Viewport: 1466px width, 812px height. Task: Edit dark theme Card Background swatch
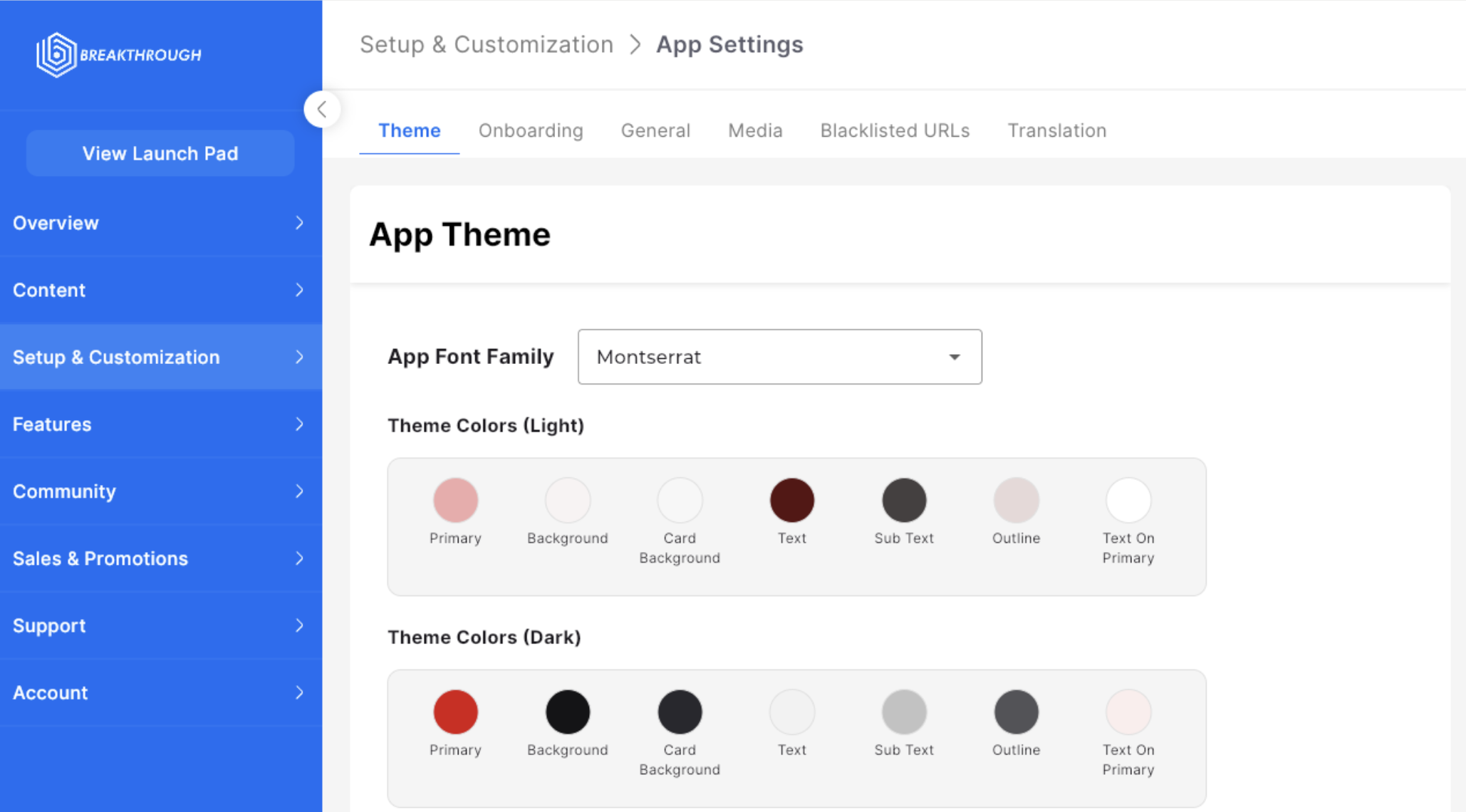(x=680, y=712)
